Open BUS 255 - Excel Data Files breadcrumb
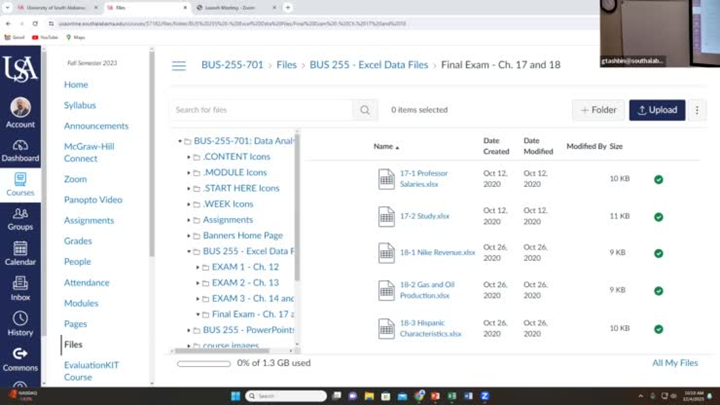Image resolution: width=720 pixels, height=405 pixels. (x=369, y=65)
